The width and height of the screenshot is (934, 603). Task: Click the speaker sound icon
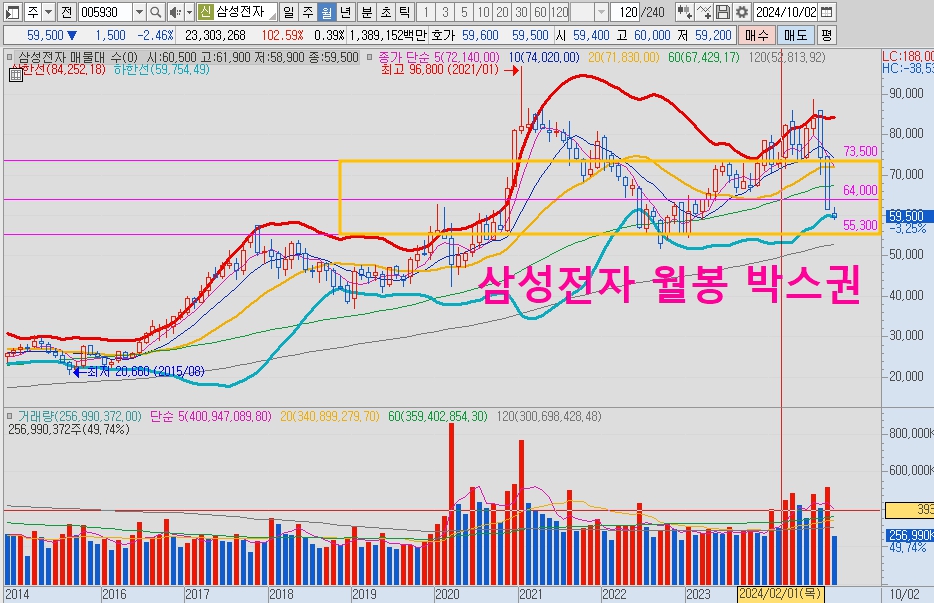[x=175, y=12]
